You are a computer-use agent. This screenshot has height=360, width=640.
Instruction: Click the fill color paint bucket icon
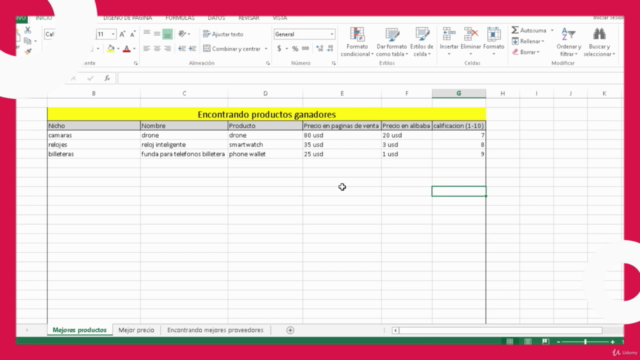tap(111, 49)
